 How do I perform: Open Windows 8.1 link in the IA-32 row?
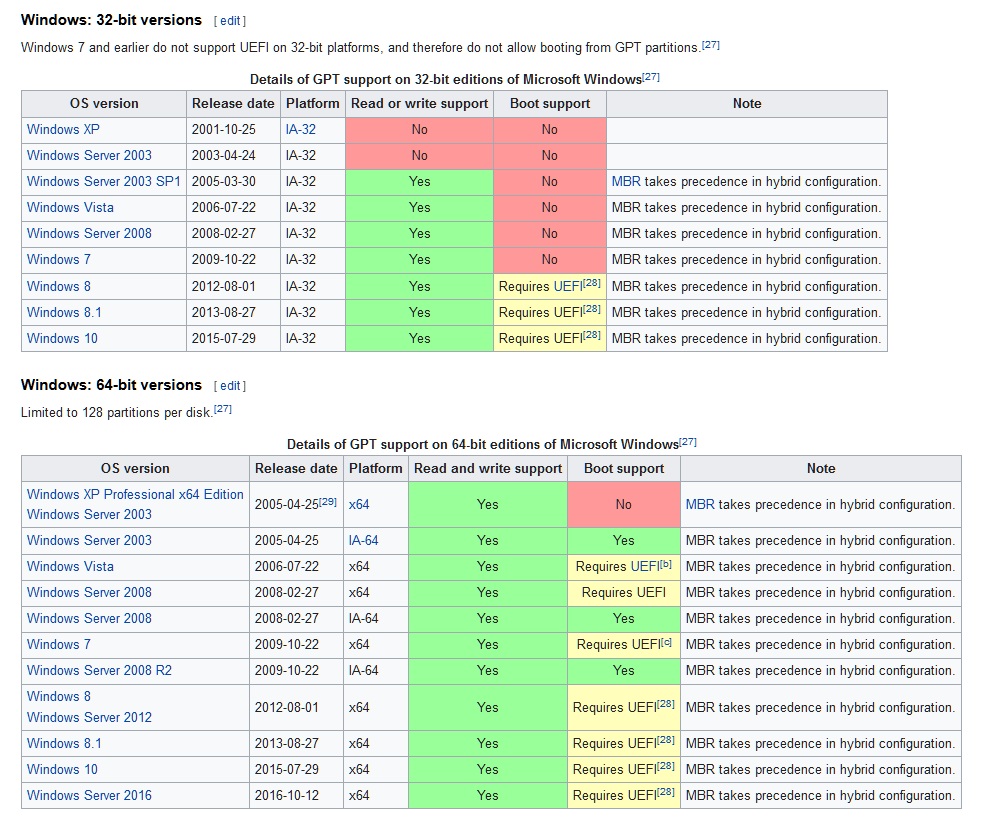64,313
